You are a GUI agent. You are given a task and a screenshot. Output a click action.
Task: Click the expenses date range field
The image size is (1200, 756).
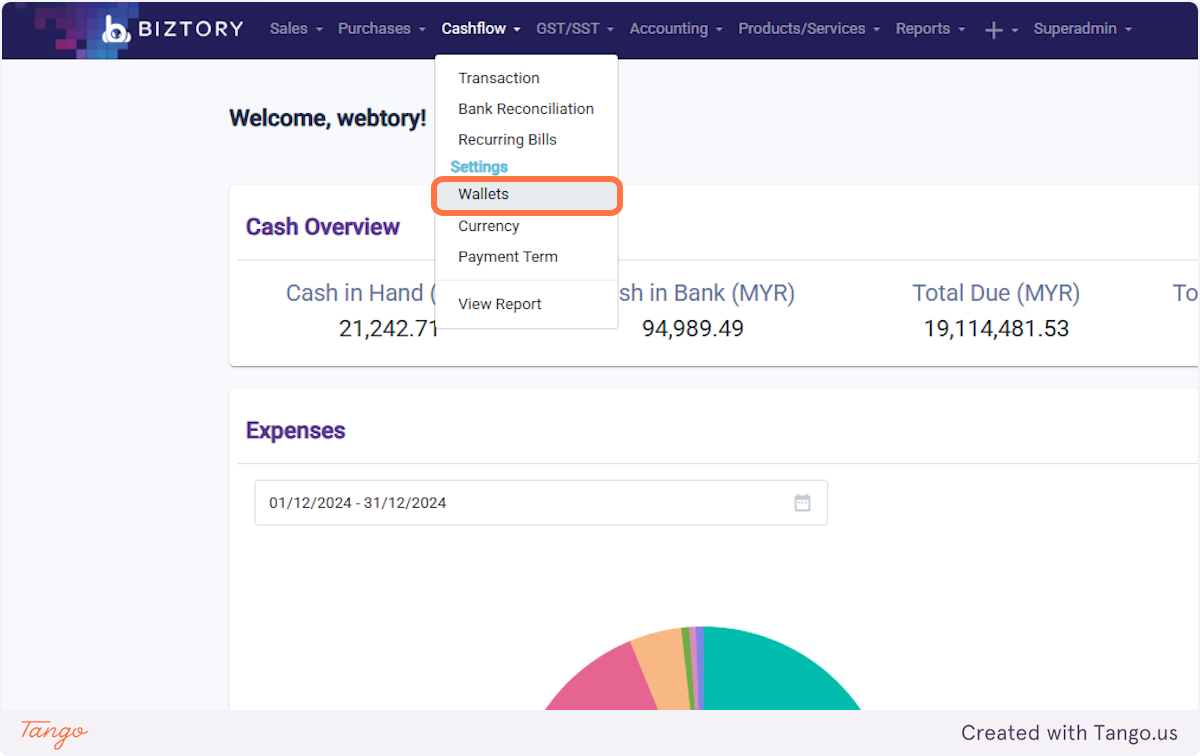click(541, 503)
